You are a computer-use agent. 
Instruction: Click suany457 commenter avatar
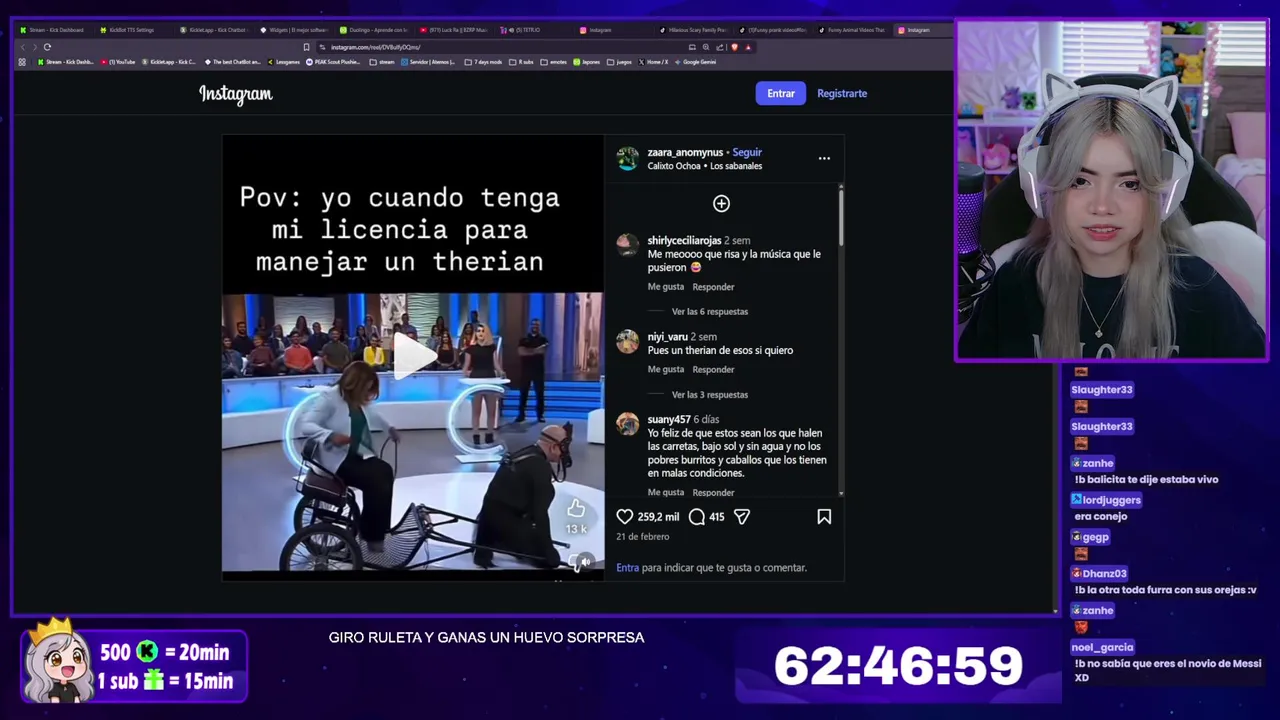(627, 424)
